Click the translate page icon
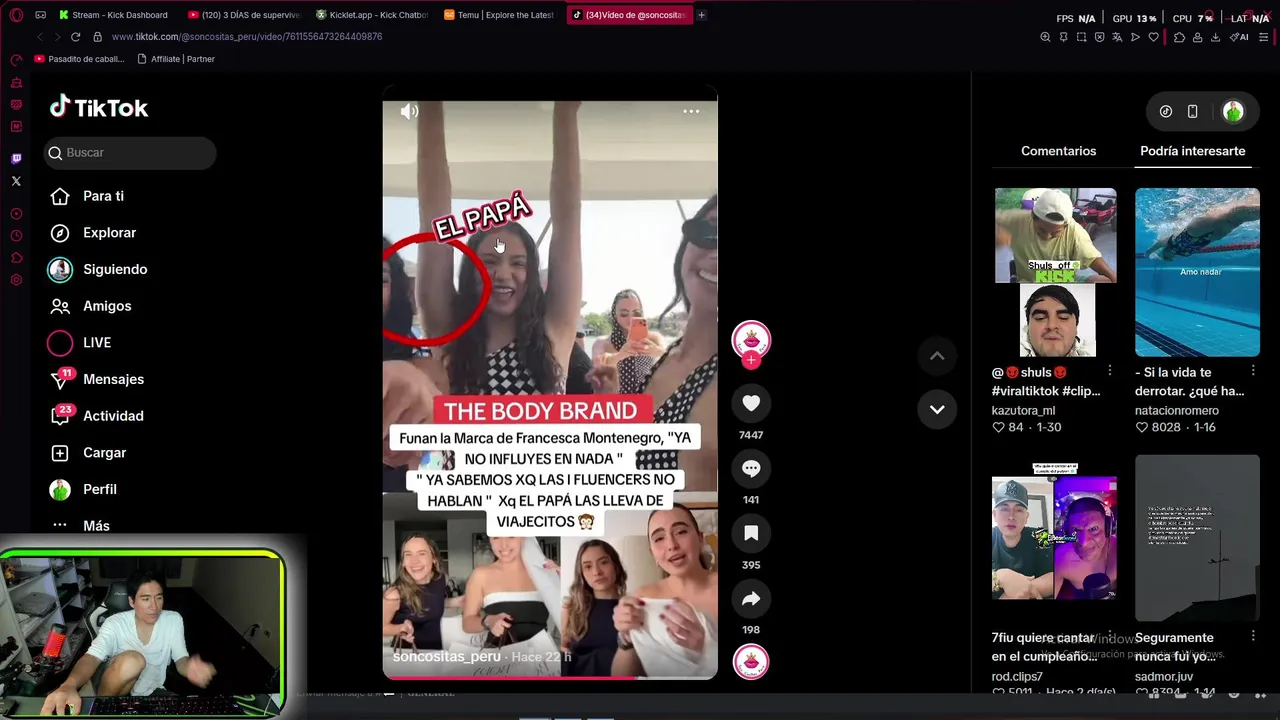 [1117, 37]
